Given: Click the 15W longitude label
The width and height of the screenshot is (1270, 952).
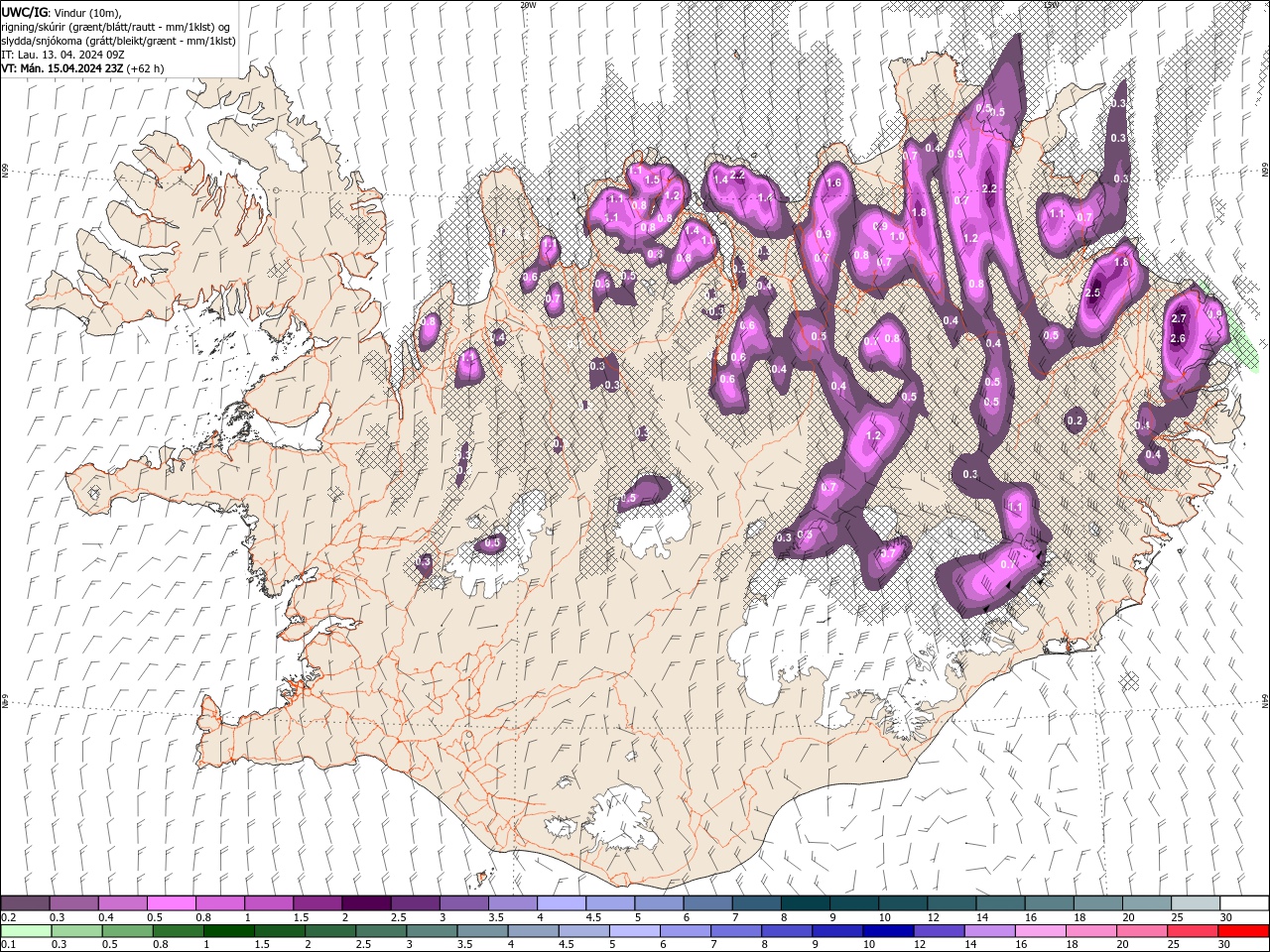Looking at the screenshot, I should tap(1051, 5).
